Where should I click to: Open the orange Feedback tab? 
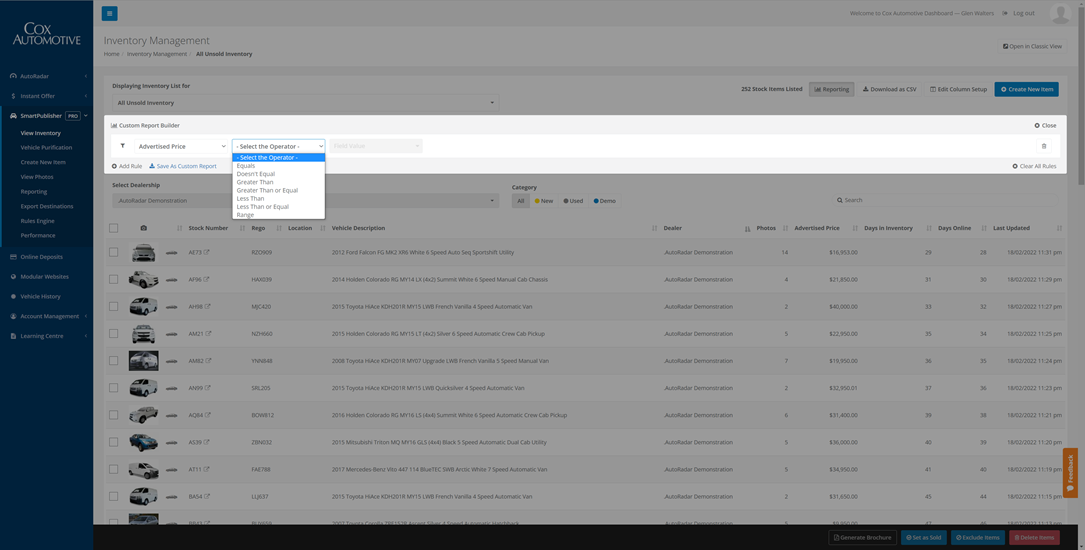click(x=1070, y=473)
